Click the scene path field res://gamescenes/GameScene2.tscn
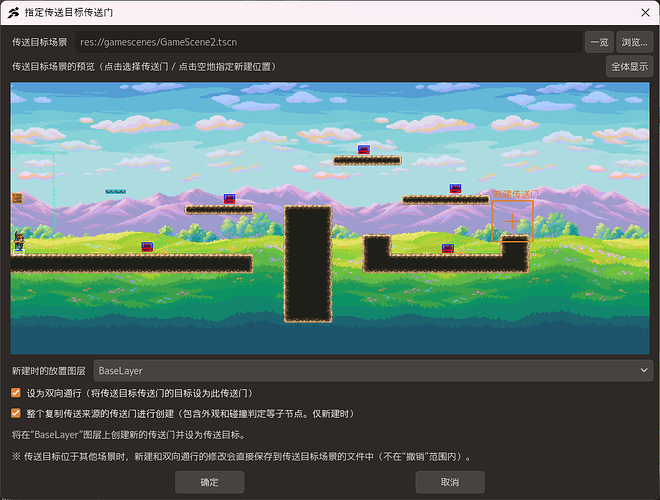 [x=328, y=42]
